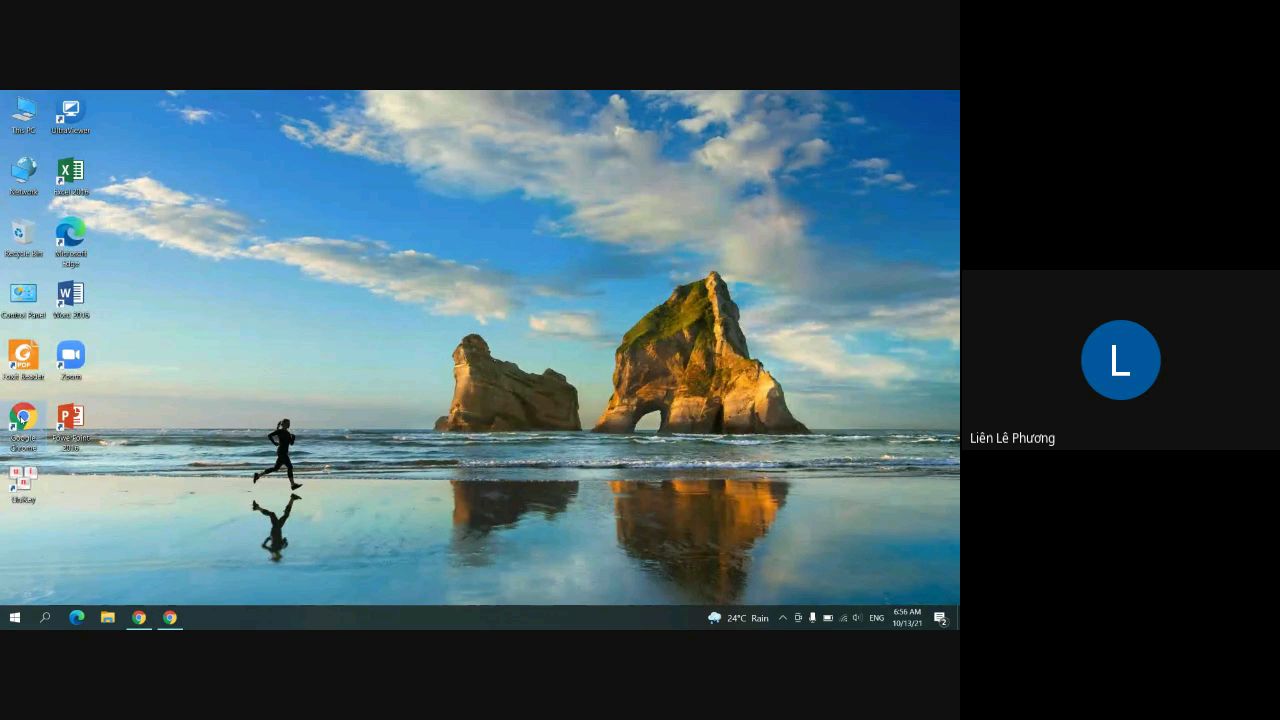Click the taskbar search magnifier
The height and width of the screenshot is (720, 1280).
(45, 618)
